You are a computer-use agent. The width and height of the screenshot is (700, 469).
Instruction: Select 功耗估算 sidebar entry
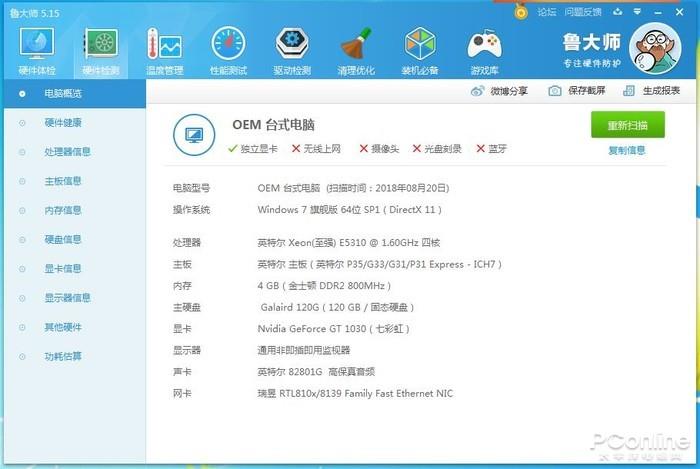63,356
